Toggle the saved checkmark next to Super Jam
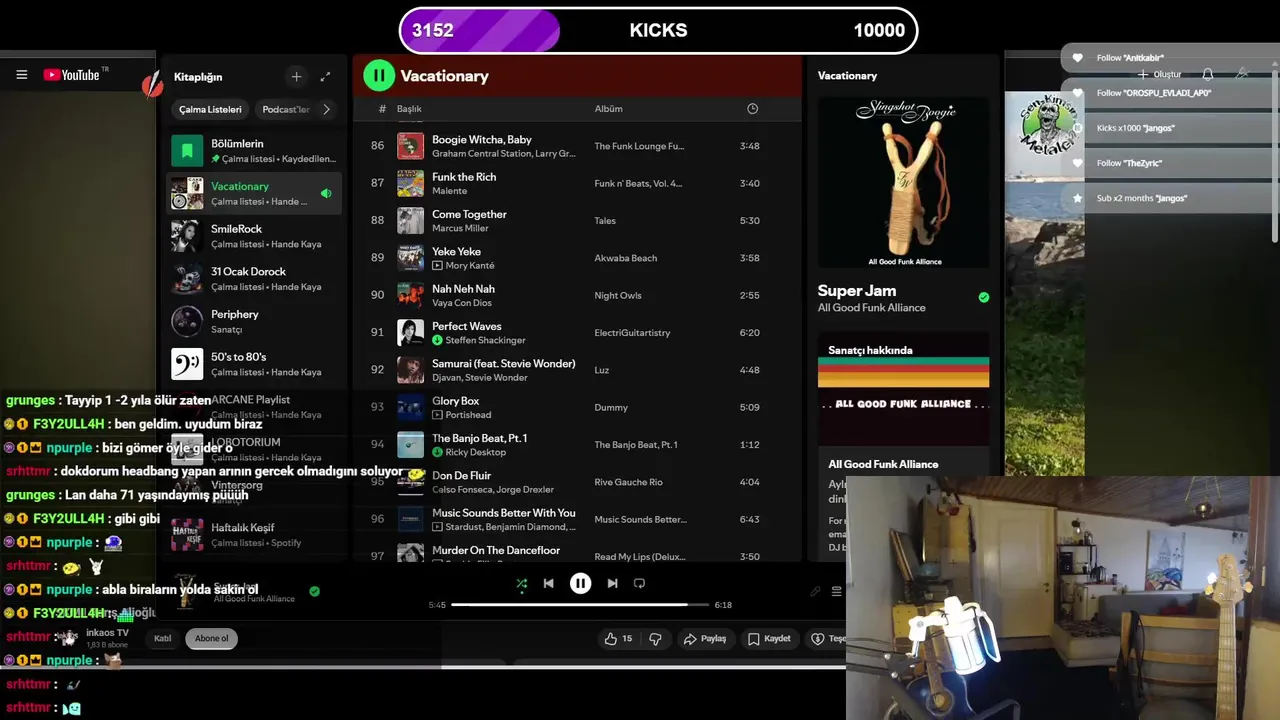 point(983,297)
